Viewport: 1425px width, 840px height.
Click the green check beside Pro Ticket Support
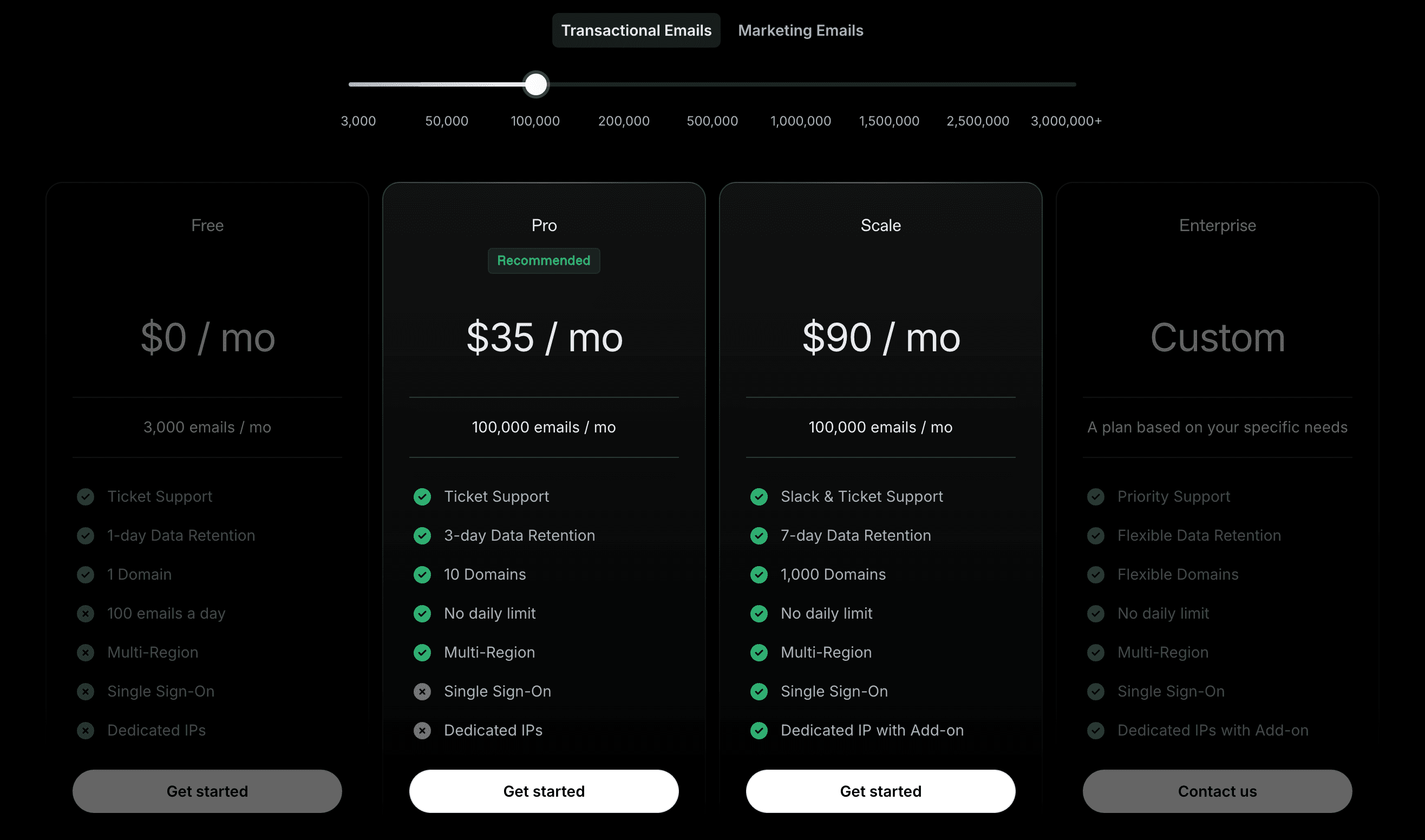click(x=422, y=496)
